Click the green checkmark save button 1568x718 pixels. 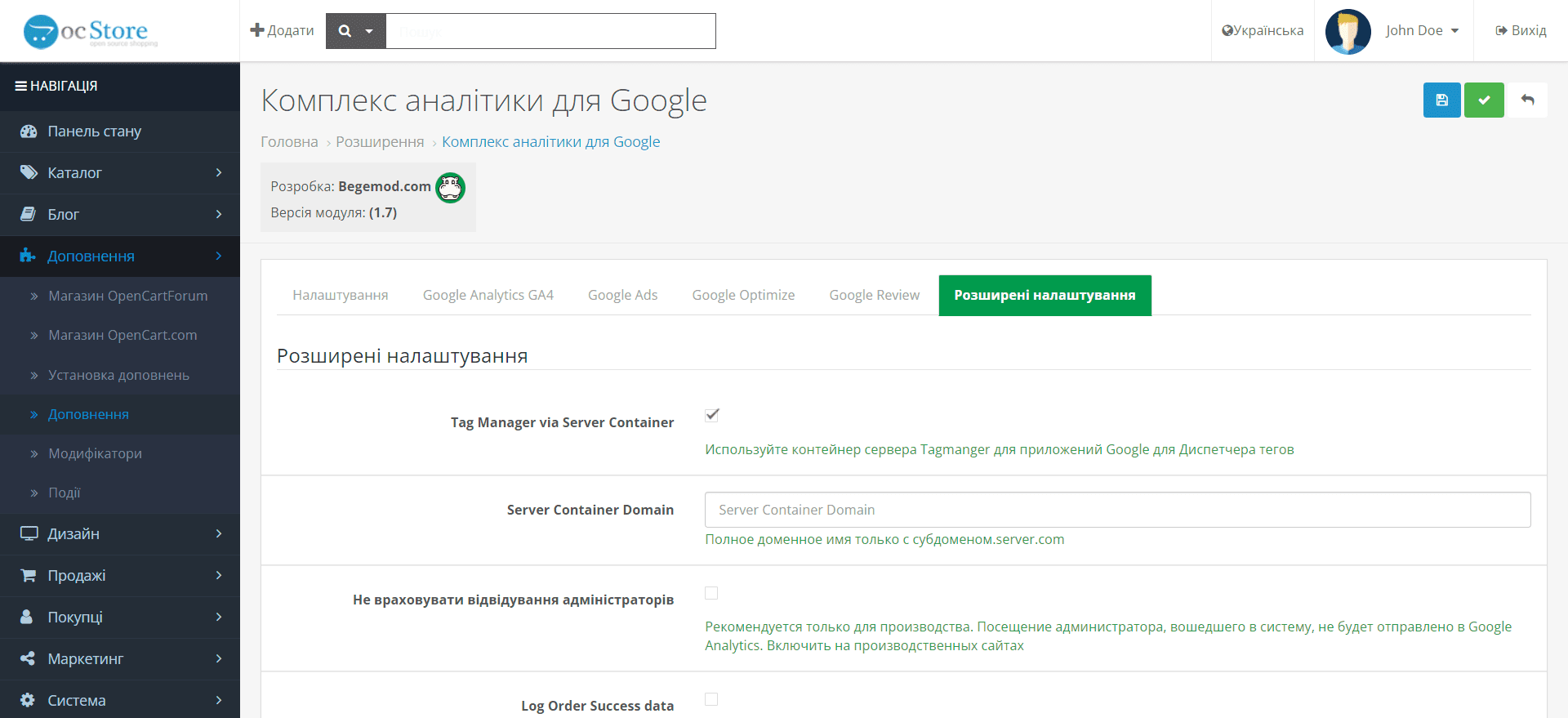coord(1484,100)
